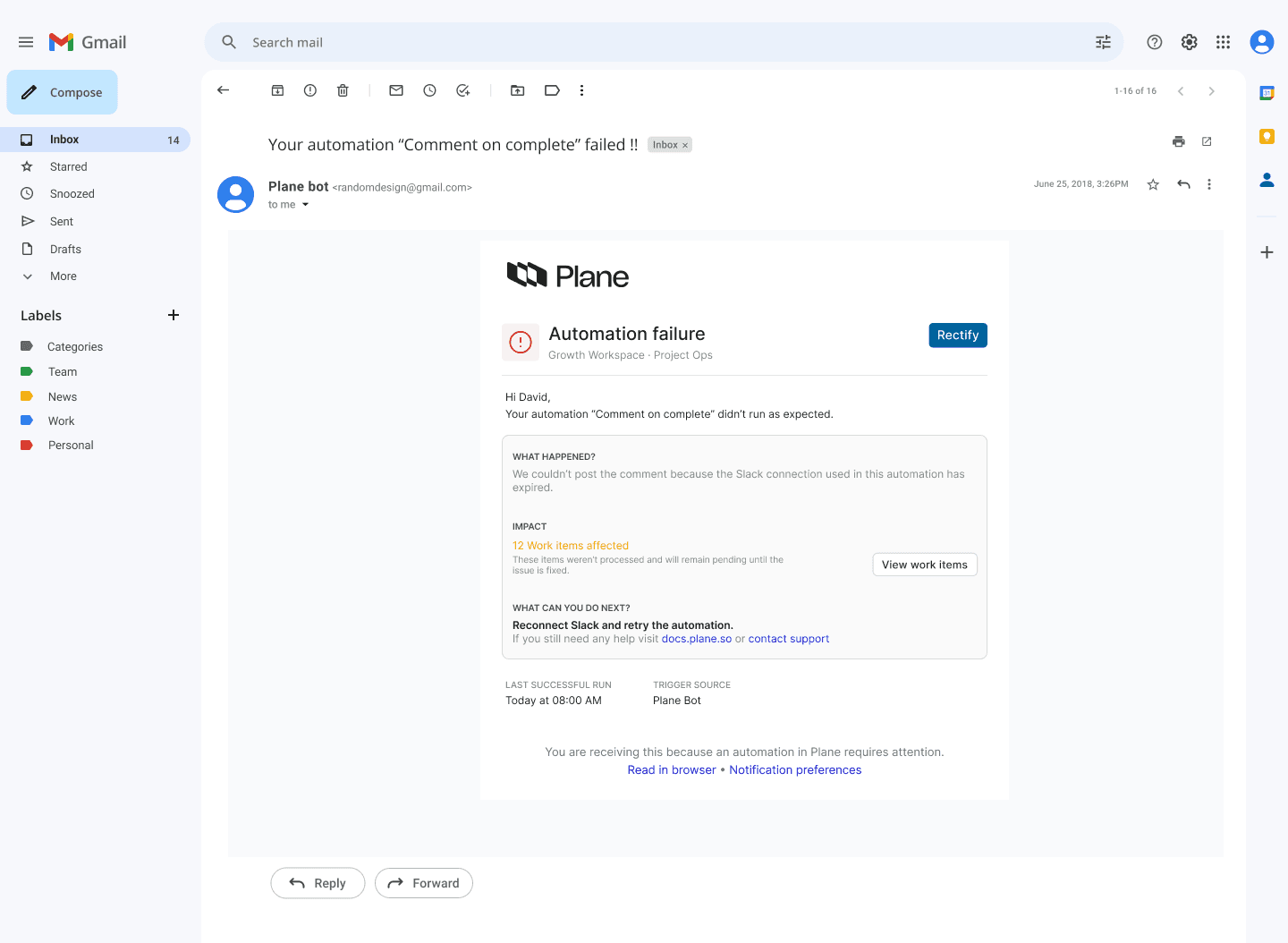The width and height of the screenshot is (1288, 943).
Task: Open Google Keep side panel
Action: coord(1267,136)
